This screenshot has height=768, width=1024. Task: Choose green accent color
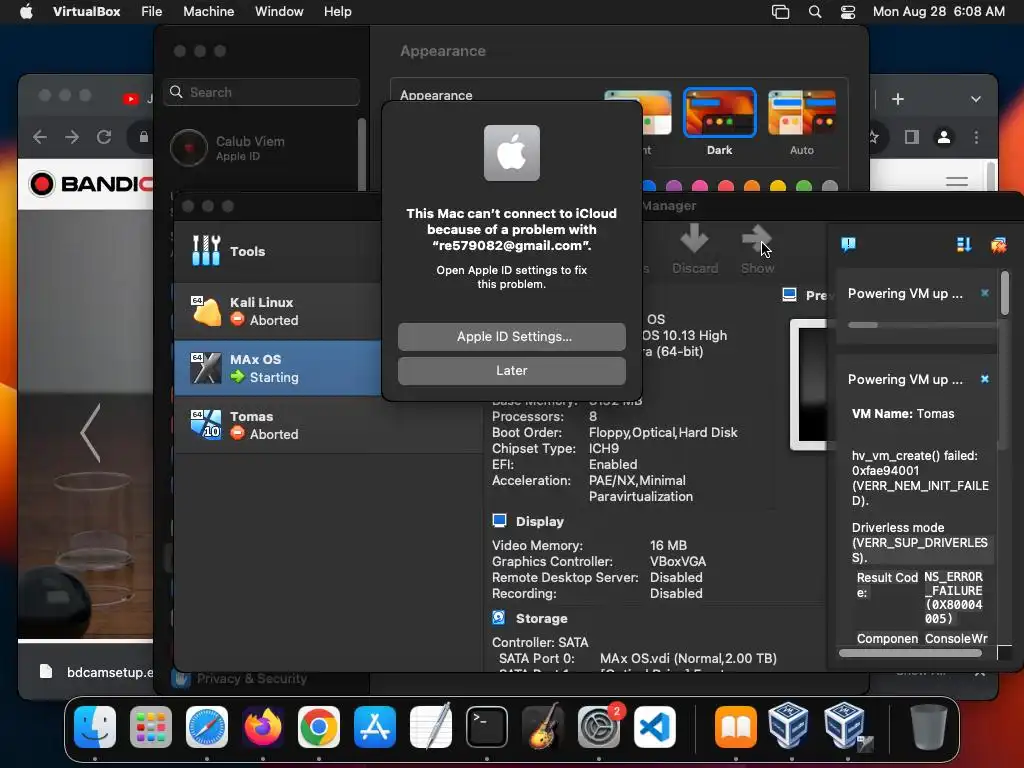[804, 187]
